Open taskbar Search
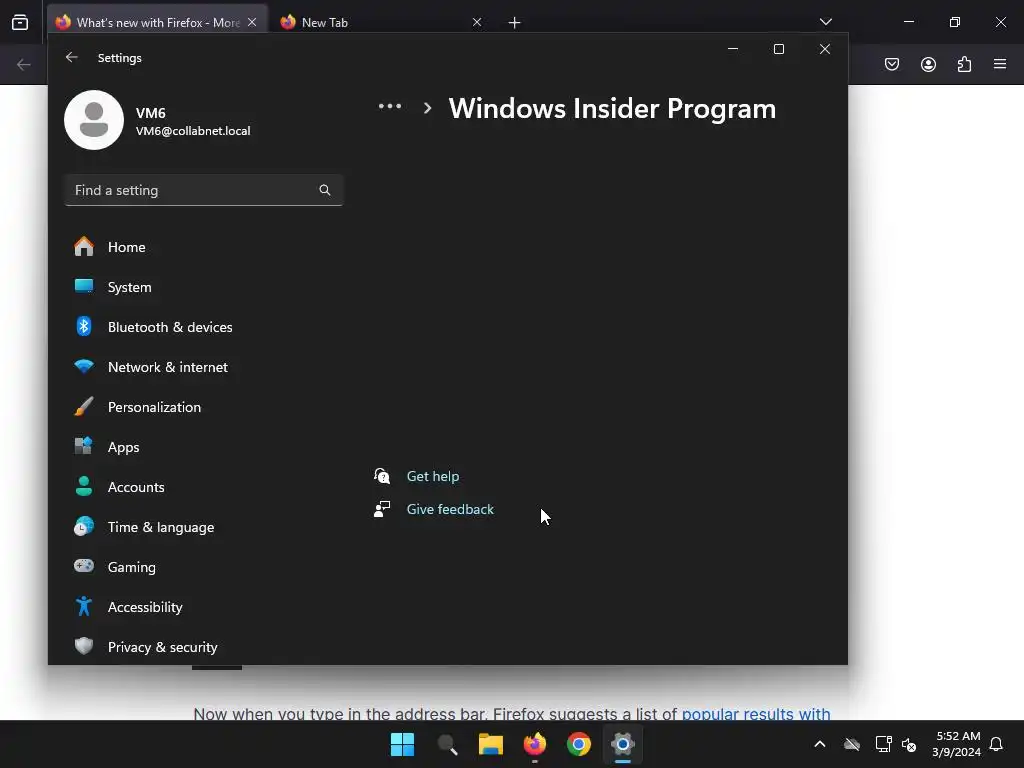The height and width of the screenshot is (768, 1024). click(x=447, y=744)
